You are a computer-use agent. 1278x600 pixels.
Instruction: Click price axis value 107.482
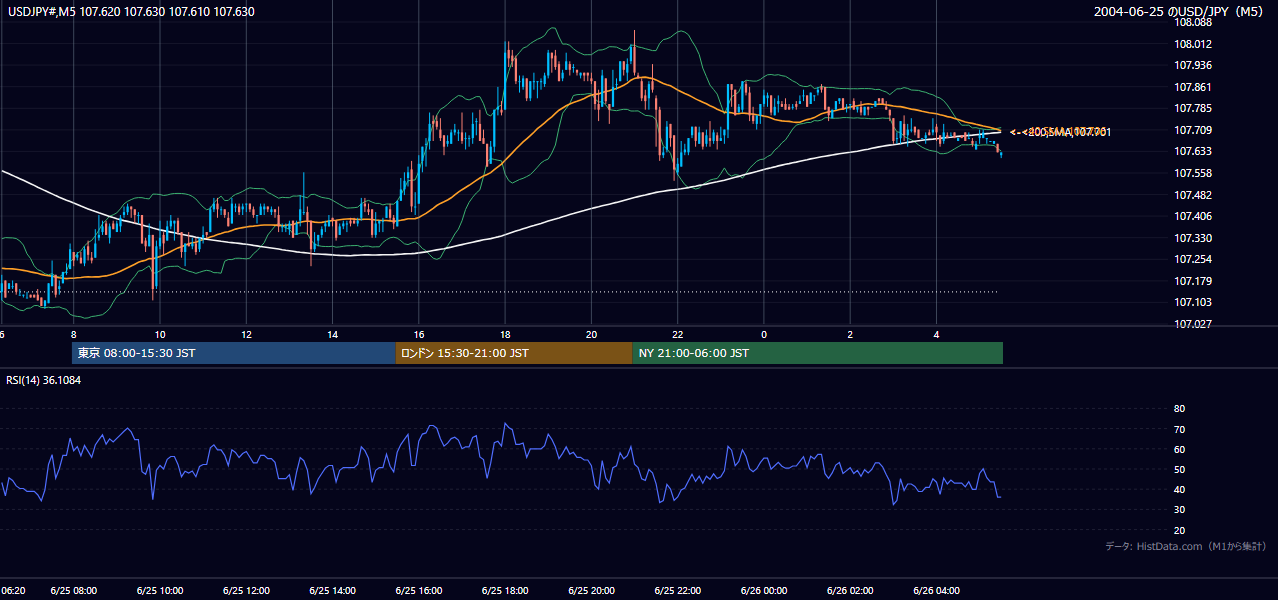tap(1192, 195)
